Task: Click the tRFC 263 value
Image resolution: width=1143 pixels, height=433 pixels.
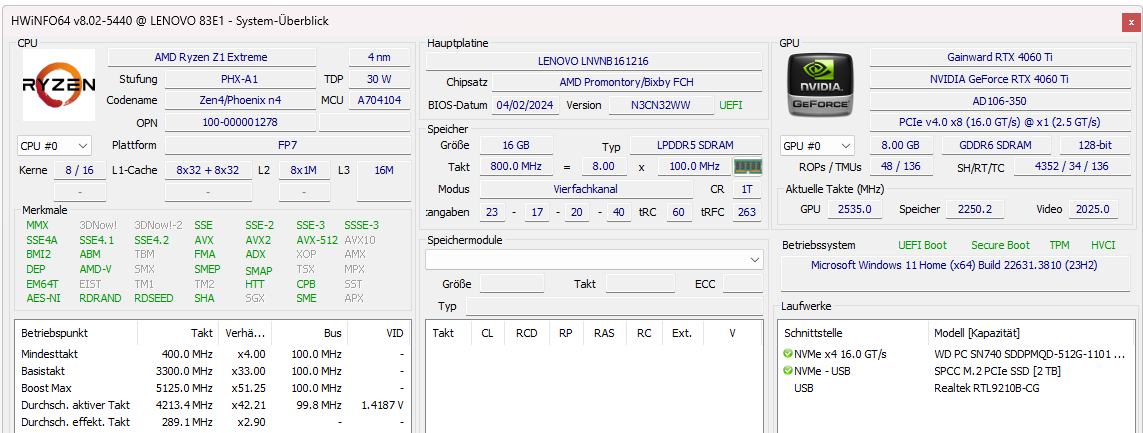Action: pyautogui.click(x=747, y=211)
